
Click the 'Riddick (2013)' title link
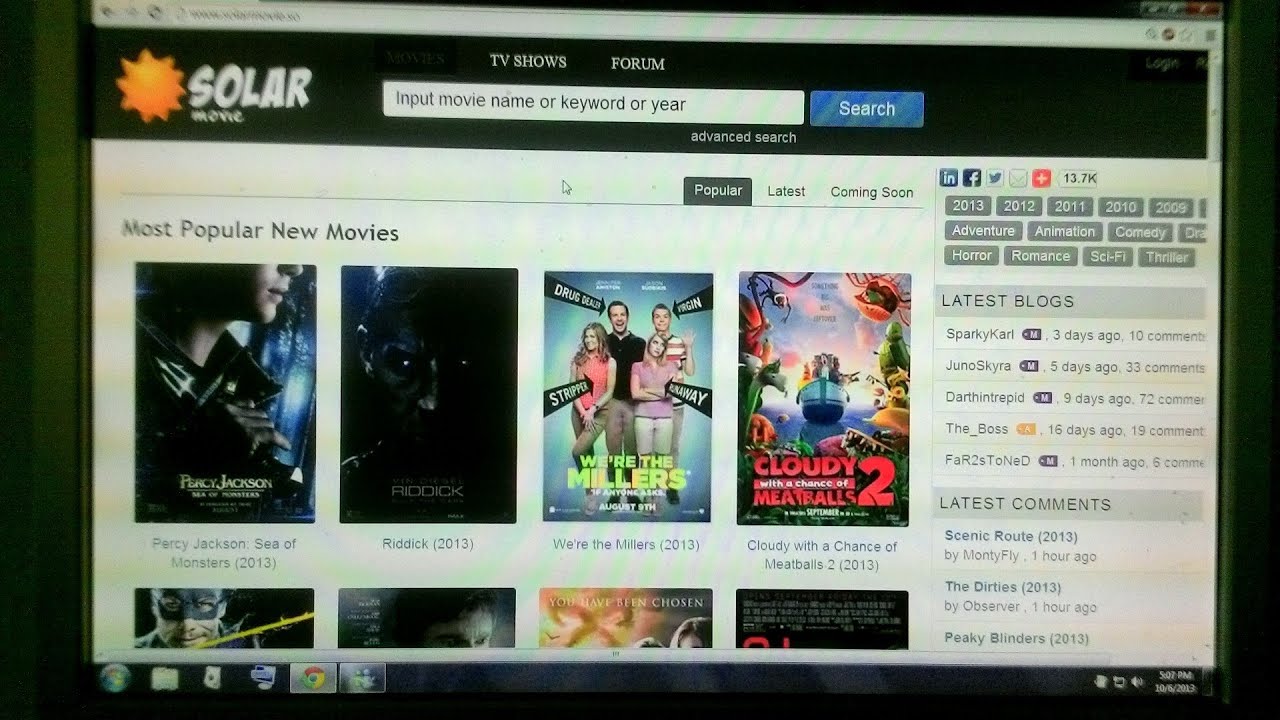tap(428, 544)
